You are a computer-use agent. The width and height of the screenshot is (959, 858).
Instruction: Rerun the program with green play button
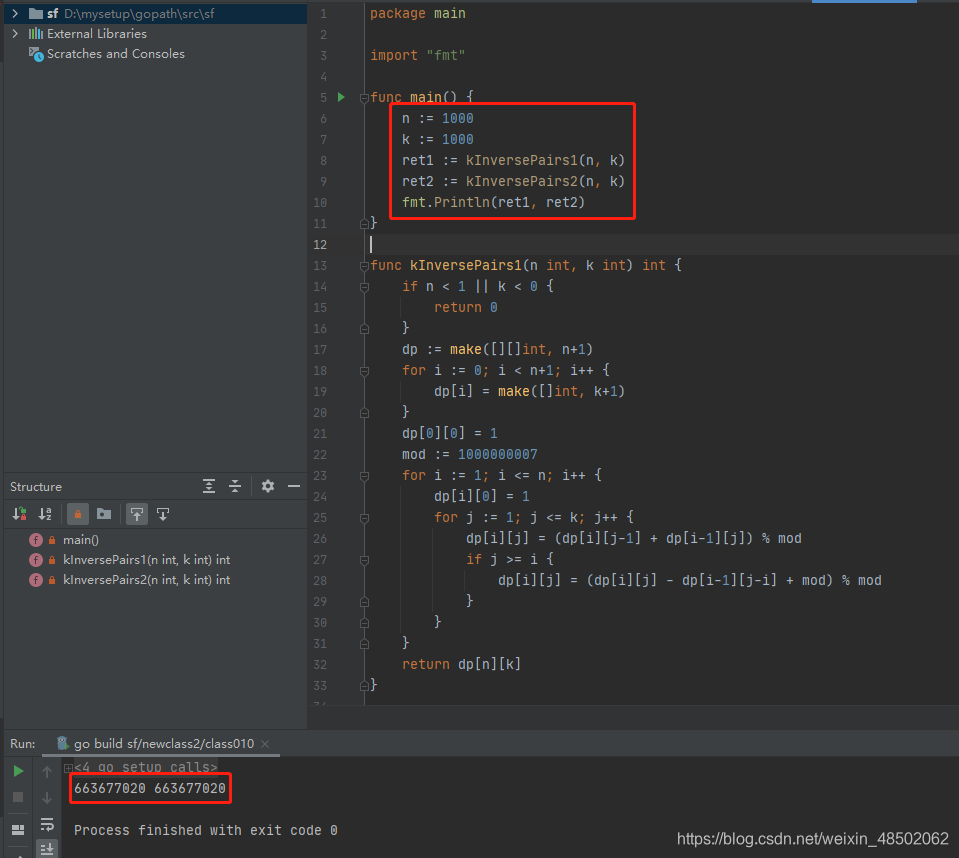tap(18, 771)
